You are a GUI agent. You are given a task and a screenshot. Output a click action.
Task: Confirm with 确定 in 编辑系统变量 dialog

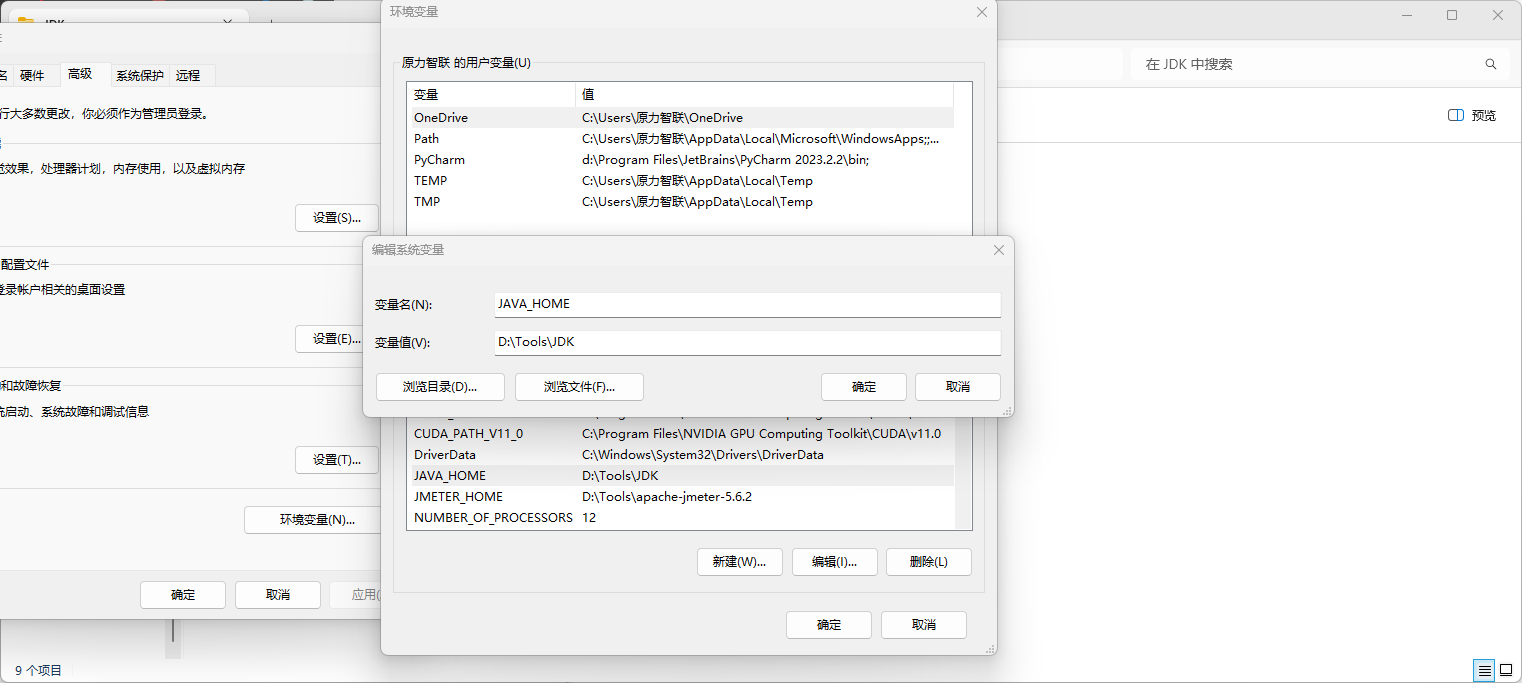[864, 387]
